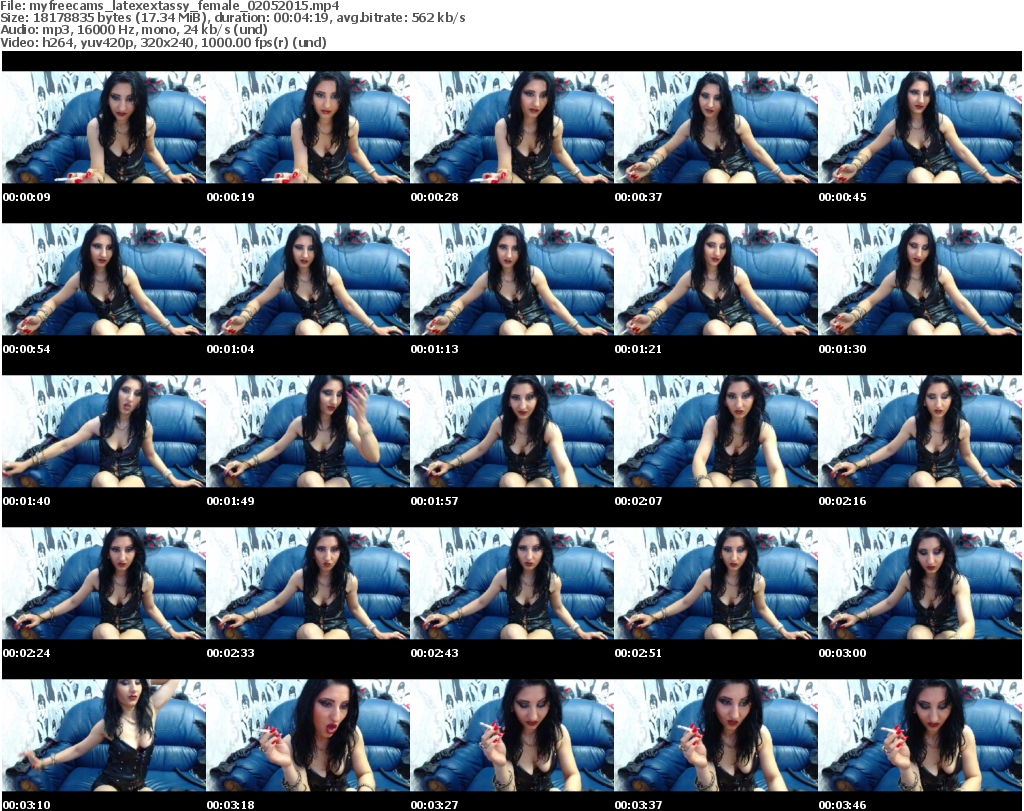Click the 00:02:16 timestamp label

point(842,501)
